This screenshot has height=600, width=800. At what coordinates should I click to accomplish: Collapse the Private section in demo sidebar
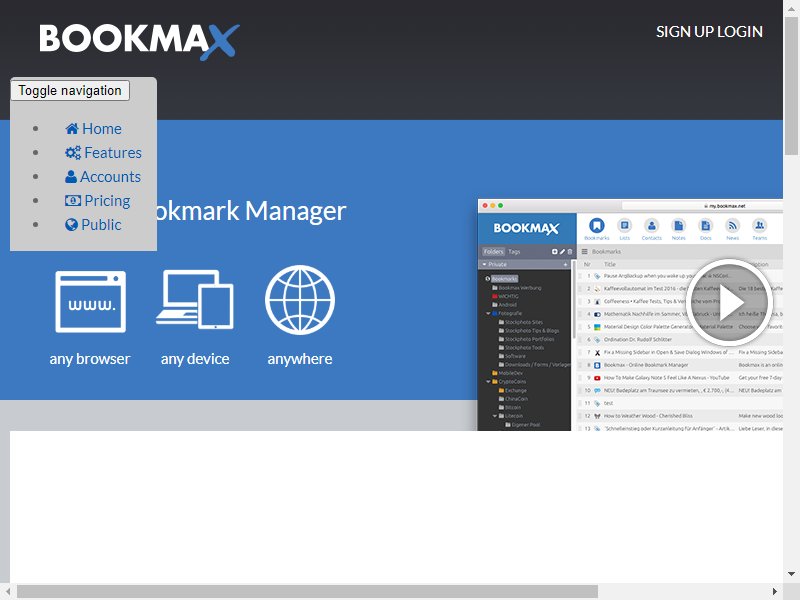[485, 264]
